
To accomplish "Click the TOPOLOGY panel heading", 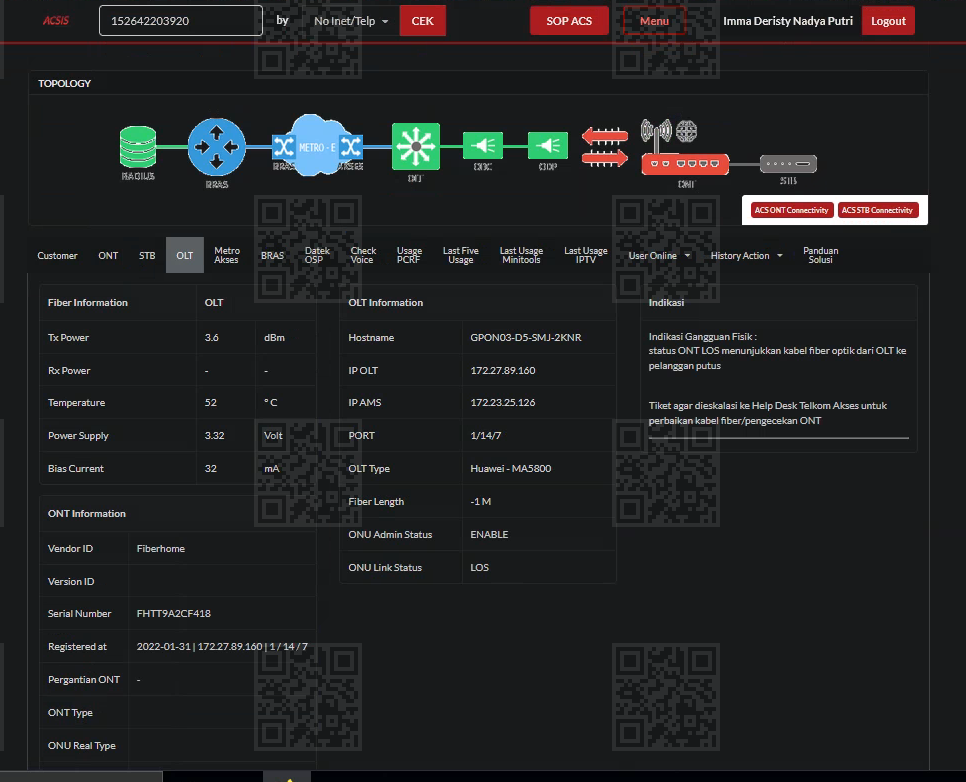I will 65,83.
